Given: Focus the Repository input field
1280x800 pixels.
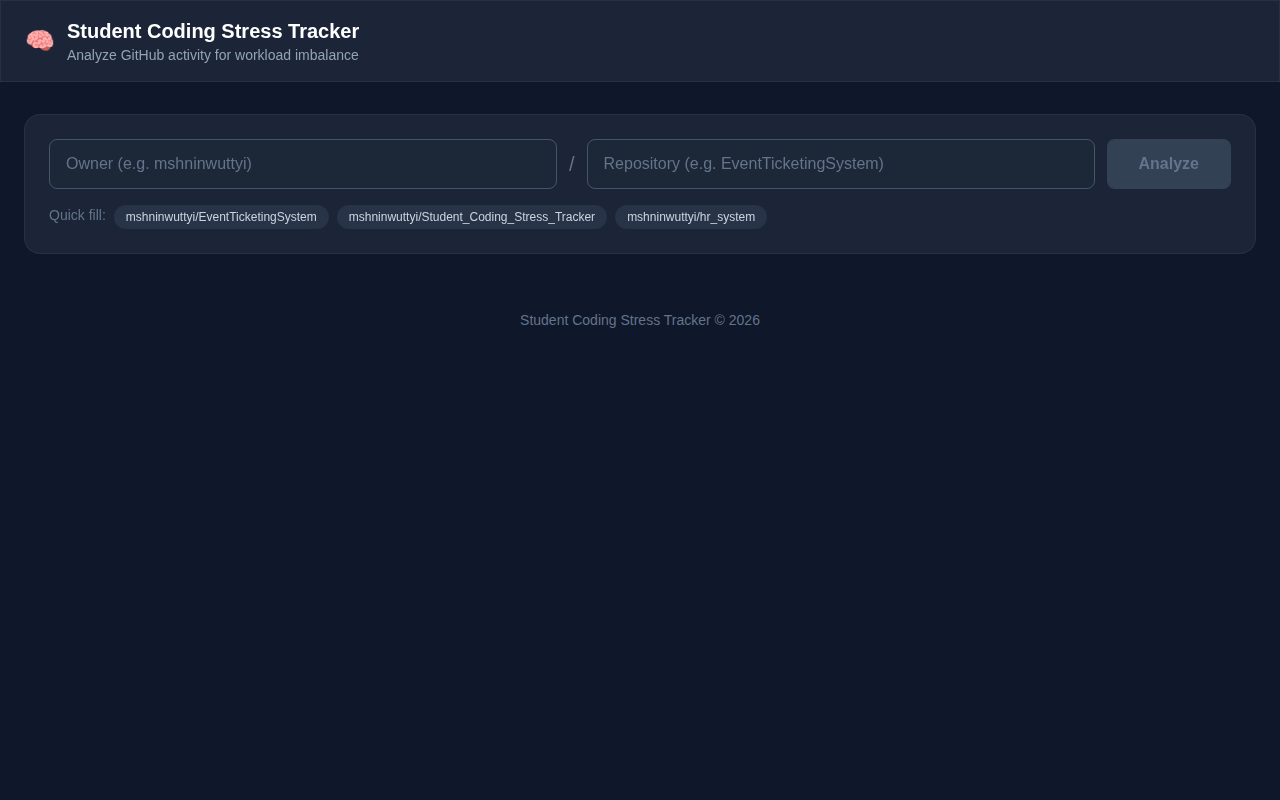Looking at the screenshot, I should pos(841,164).
